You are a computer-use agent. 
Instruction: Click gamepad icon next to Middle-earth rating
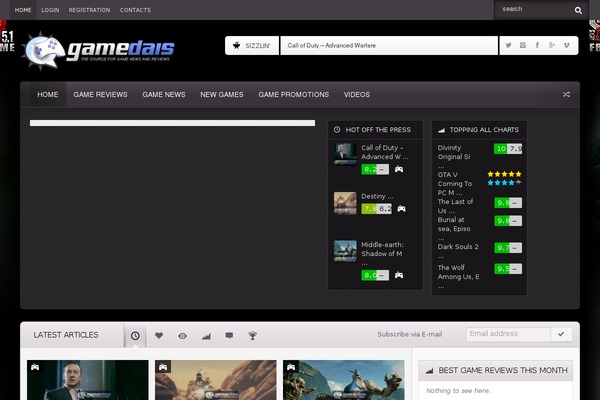tap(399, 275)
